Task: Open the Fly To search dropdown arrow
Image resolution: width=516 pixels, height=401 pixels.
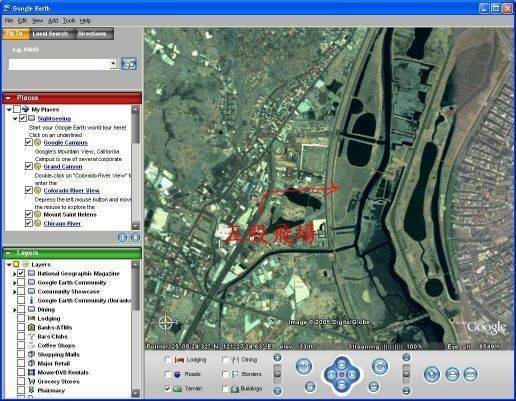Action: [114, 63]
